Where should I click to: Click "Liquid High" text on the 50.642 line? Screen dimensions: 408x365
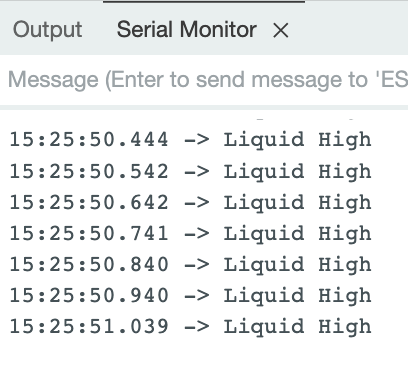[x=297, y=204]
